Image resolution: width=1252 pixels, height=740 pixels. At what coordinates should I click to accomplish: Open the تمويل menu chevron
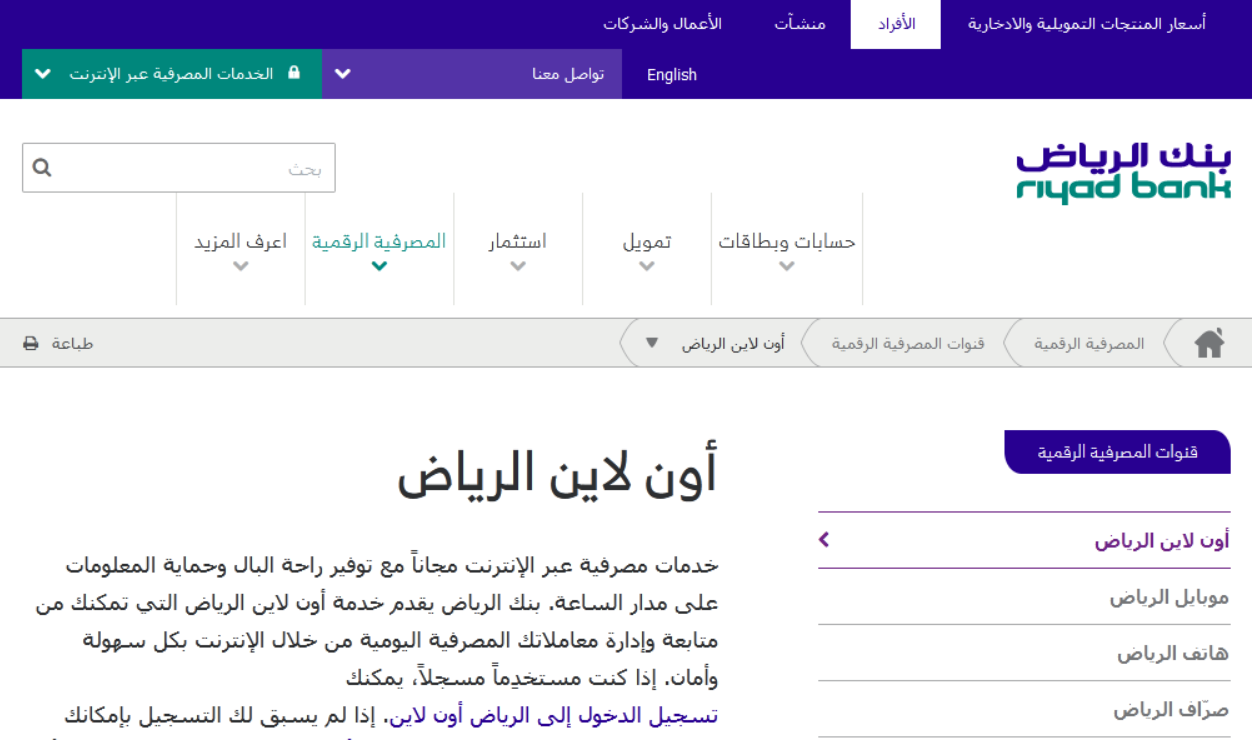[x=647, y=266]
